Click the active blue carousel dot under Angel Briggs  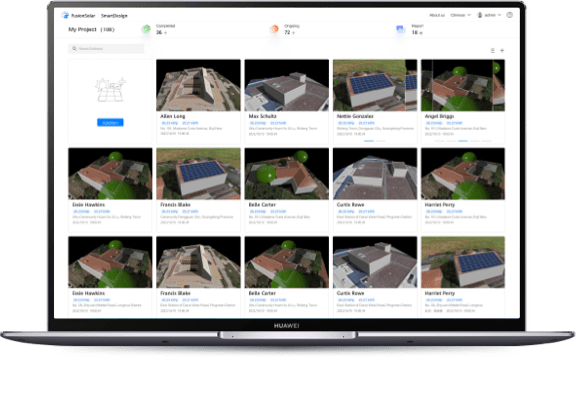pyautogui.click(x=463, y=141)
